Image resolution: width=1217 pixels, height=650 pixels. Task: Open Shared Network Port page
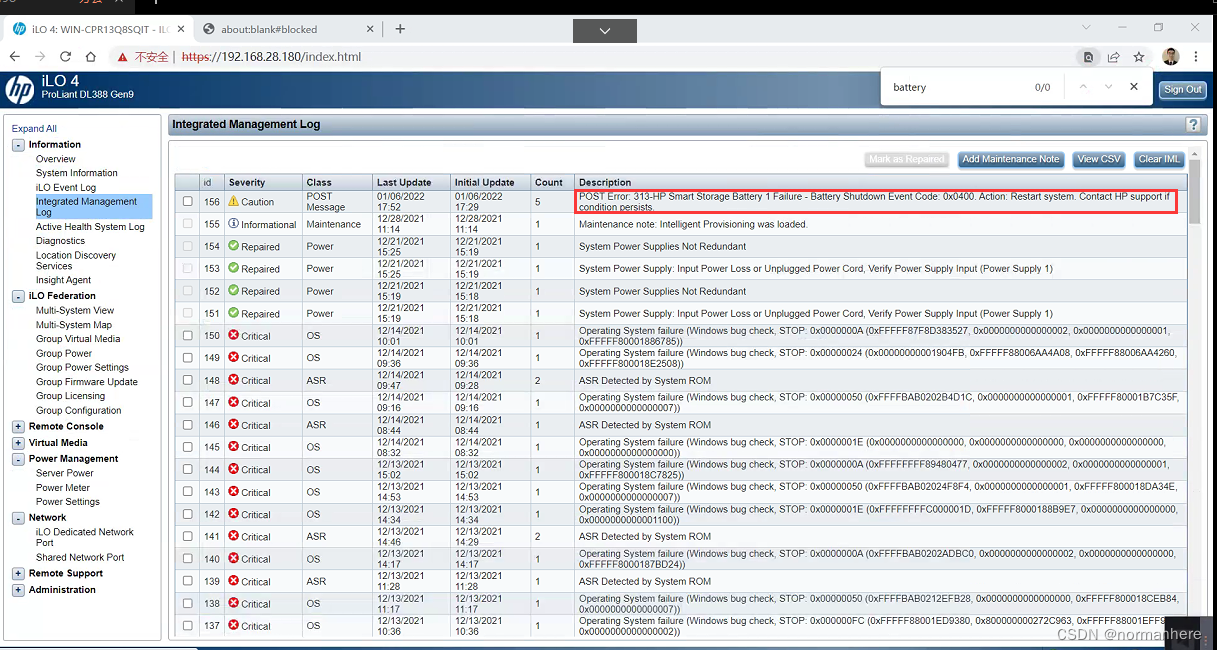tap(80, 558)
